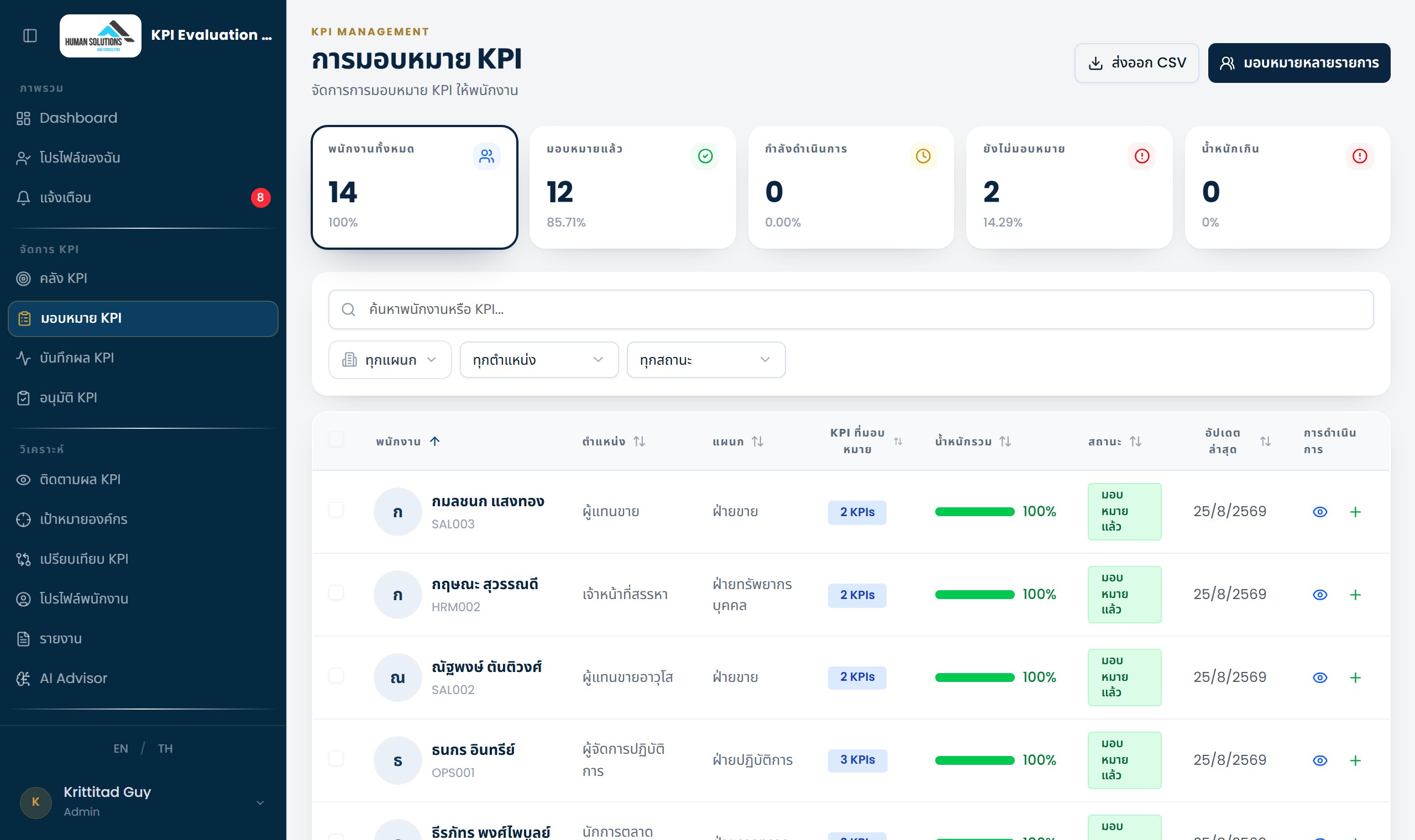The image size is (1415, 840).
Task: Open AI Advisor page
Action: [143, 678]
